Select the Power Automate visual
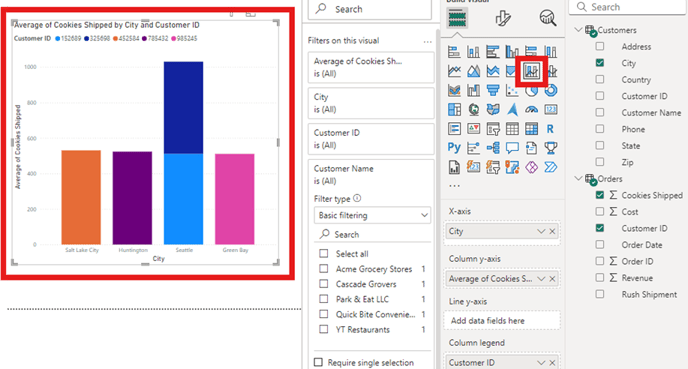688x369 pixels. [x=551, y=167]
